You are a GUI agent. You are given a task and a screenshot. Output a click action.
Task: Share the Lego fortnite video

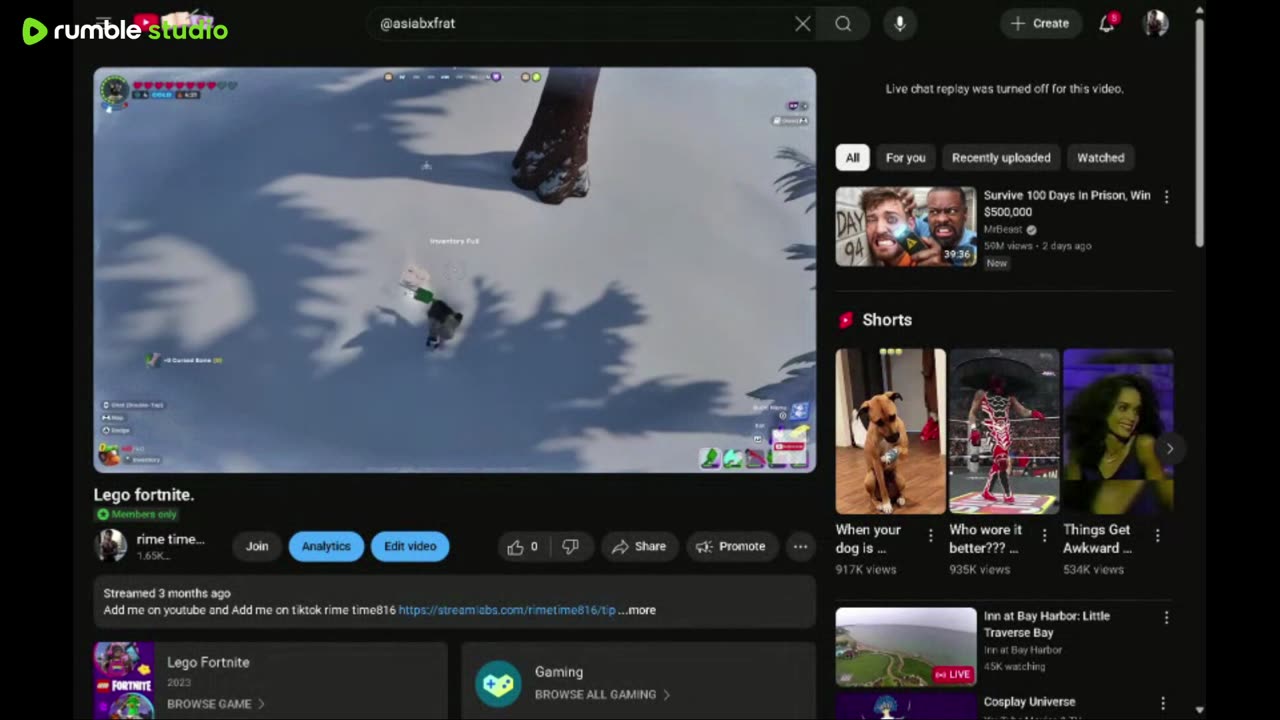tap(639, 546)
